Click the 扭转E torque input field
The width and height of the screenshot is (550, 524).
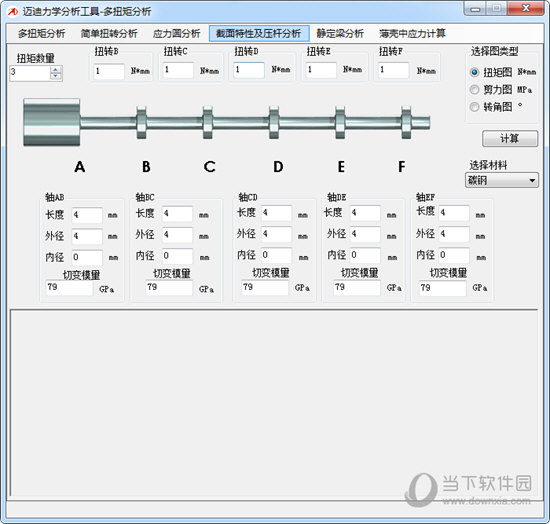(x=321, y=70)
